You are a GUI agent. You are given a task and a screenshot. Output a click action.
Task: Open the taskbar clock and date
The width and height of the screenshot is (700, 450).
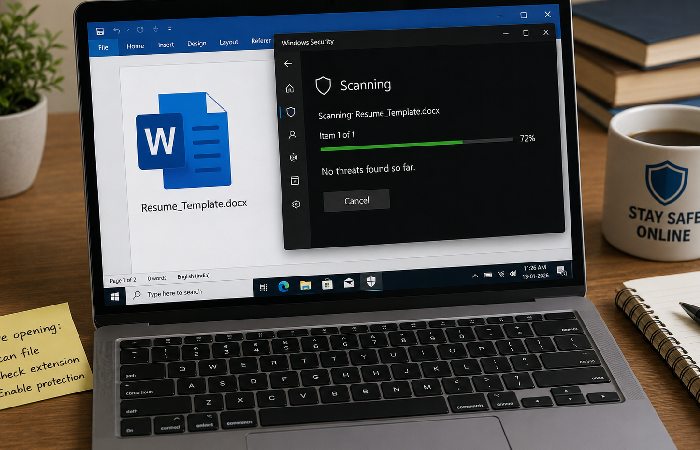point(535,271)
